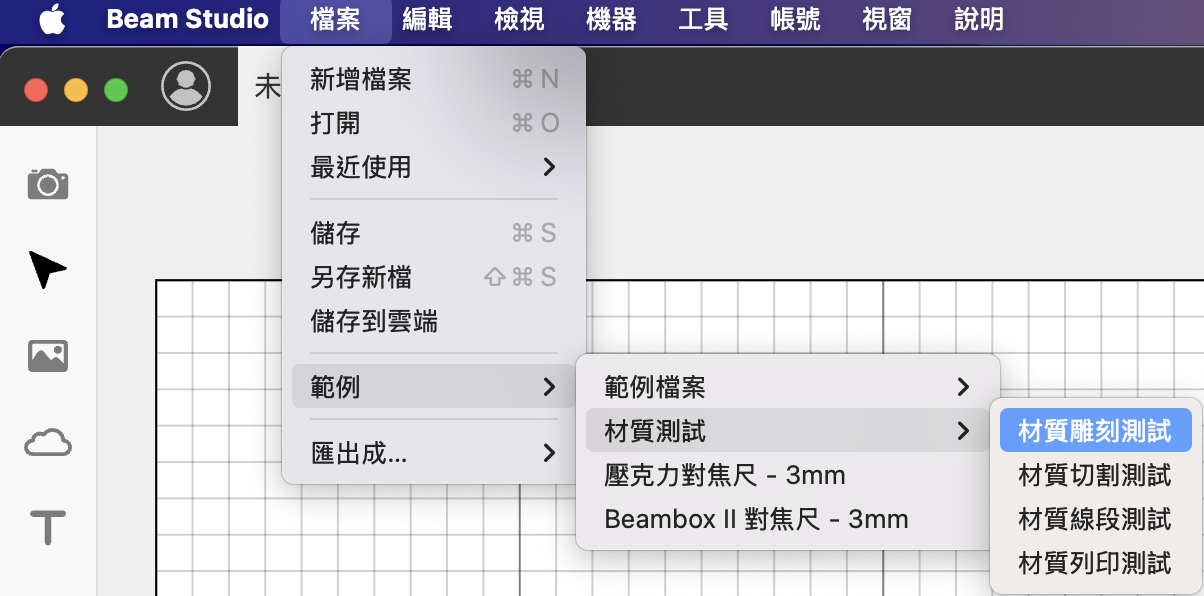This screenshot has height=596, width=1204.
Task: Click the green fullscreen window button
Action: (x=116, y=90)
